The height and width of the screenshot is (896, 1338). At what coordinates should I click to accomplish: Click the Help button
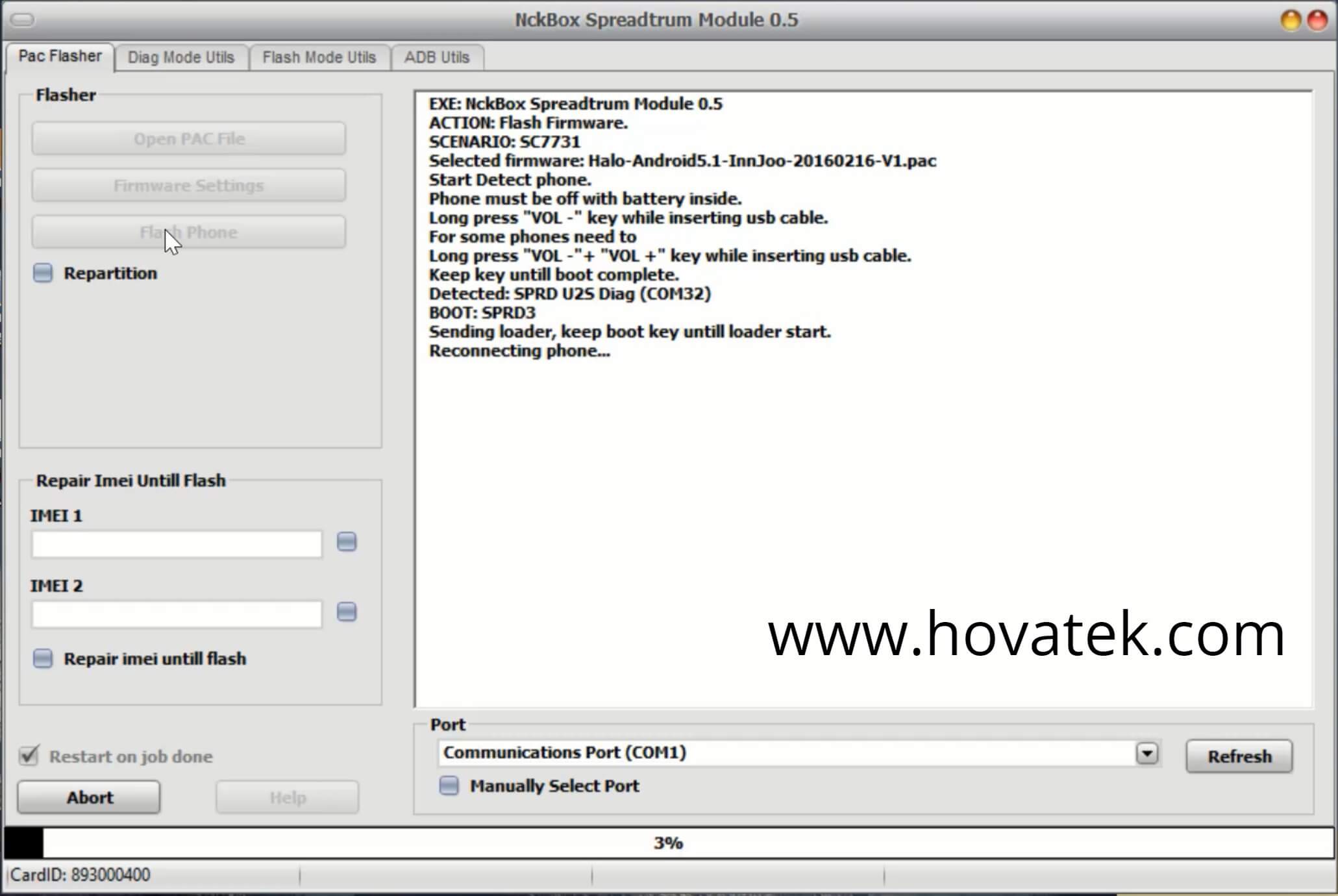288,797
